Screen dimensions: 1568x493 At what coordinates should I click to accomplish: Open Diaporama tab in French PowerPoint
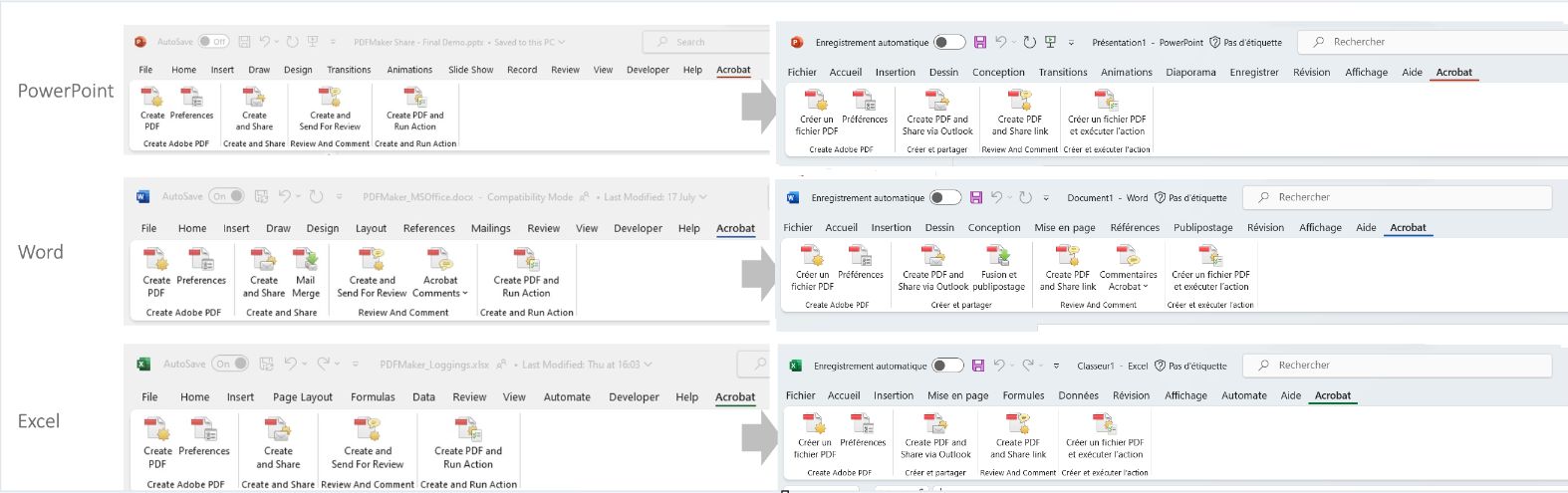pyautogui.click(x=1190, y=72)
